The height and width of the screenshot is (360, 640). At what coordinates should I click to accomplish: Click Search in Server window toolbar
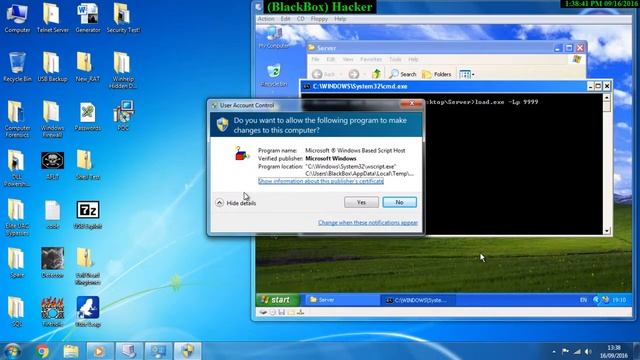click(402, 74)
